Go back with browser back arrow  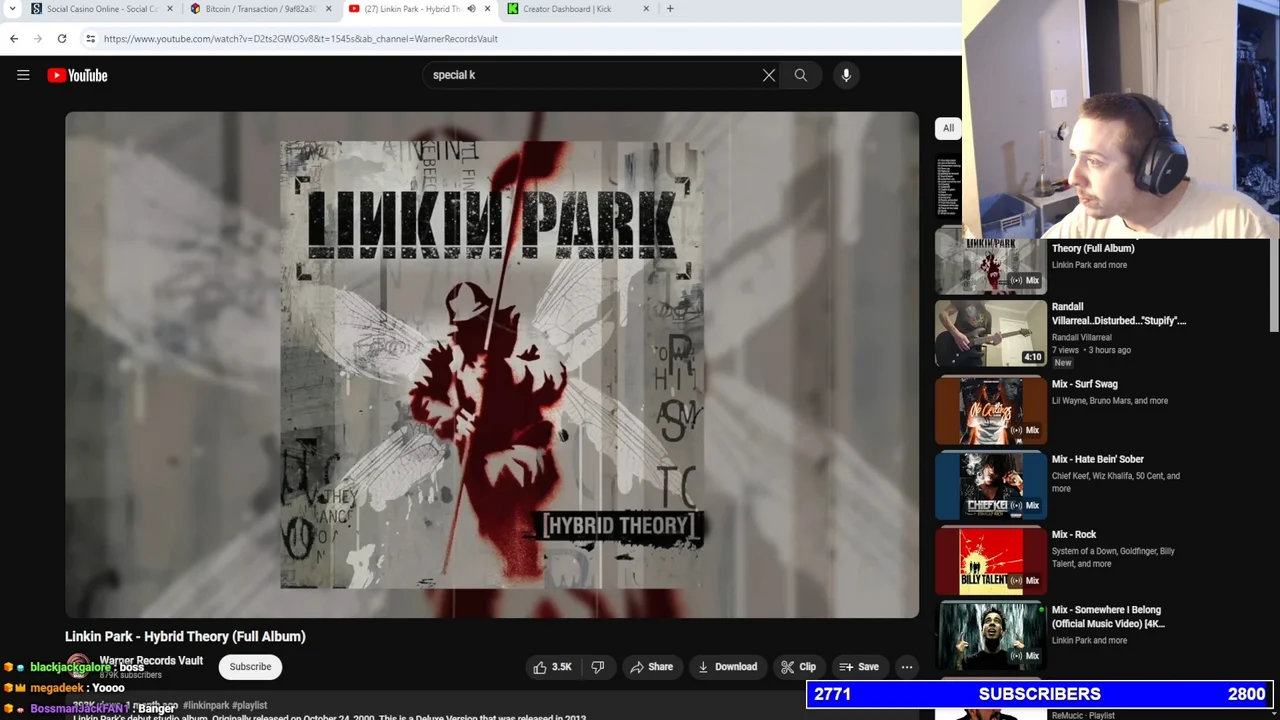pyautogui.click(x=14, y=39)
